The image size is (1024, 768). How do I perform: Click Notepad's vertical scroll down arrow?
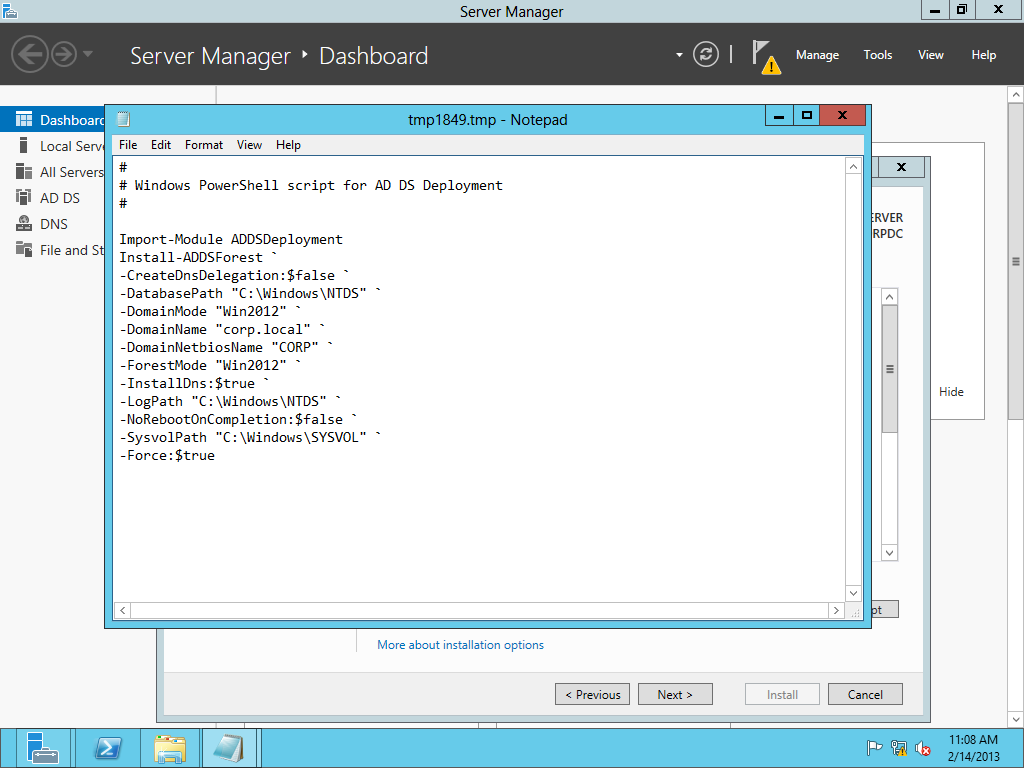pos(853,593)
